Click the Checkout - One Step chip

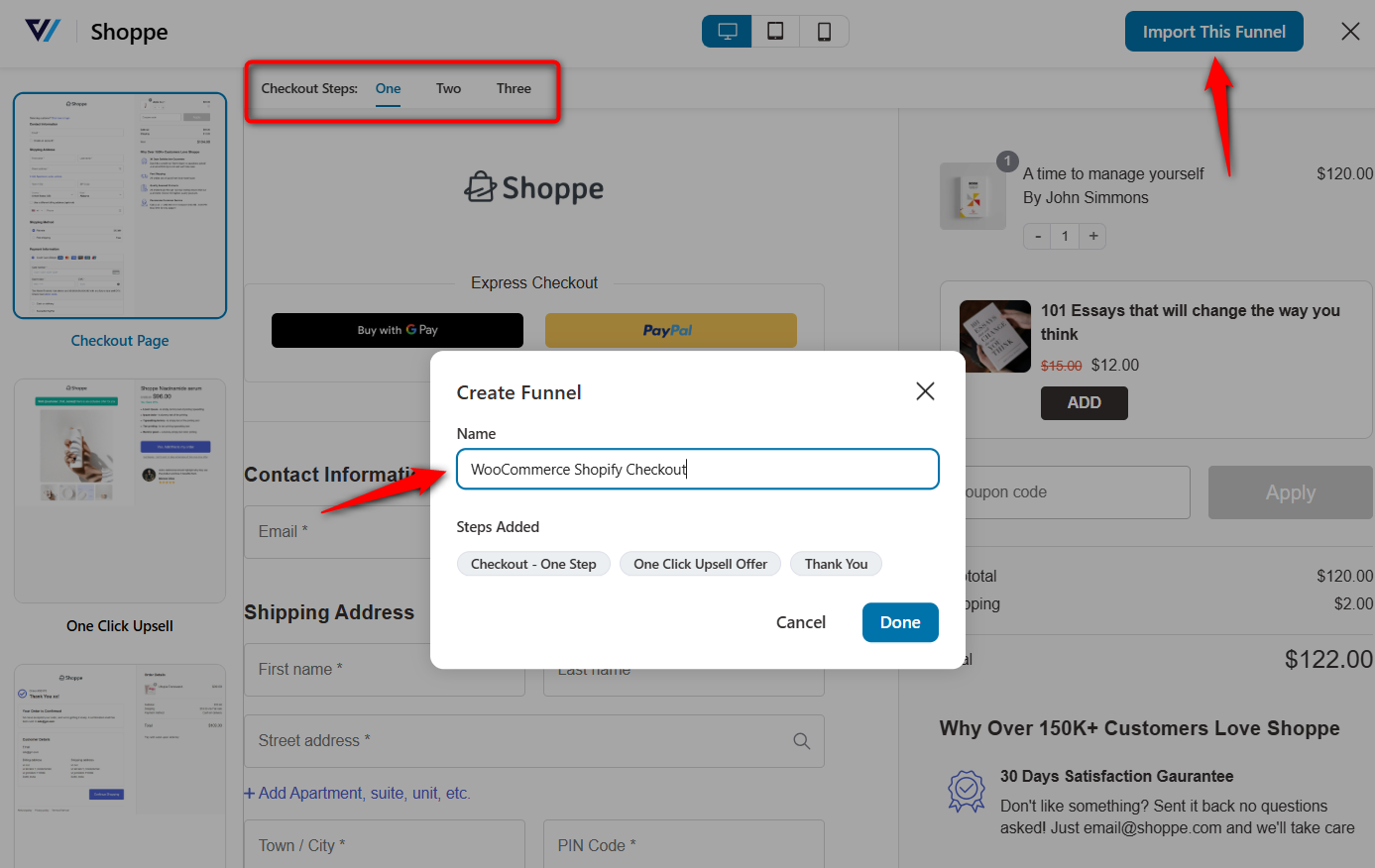(x=533, y=564)
